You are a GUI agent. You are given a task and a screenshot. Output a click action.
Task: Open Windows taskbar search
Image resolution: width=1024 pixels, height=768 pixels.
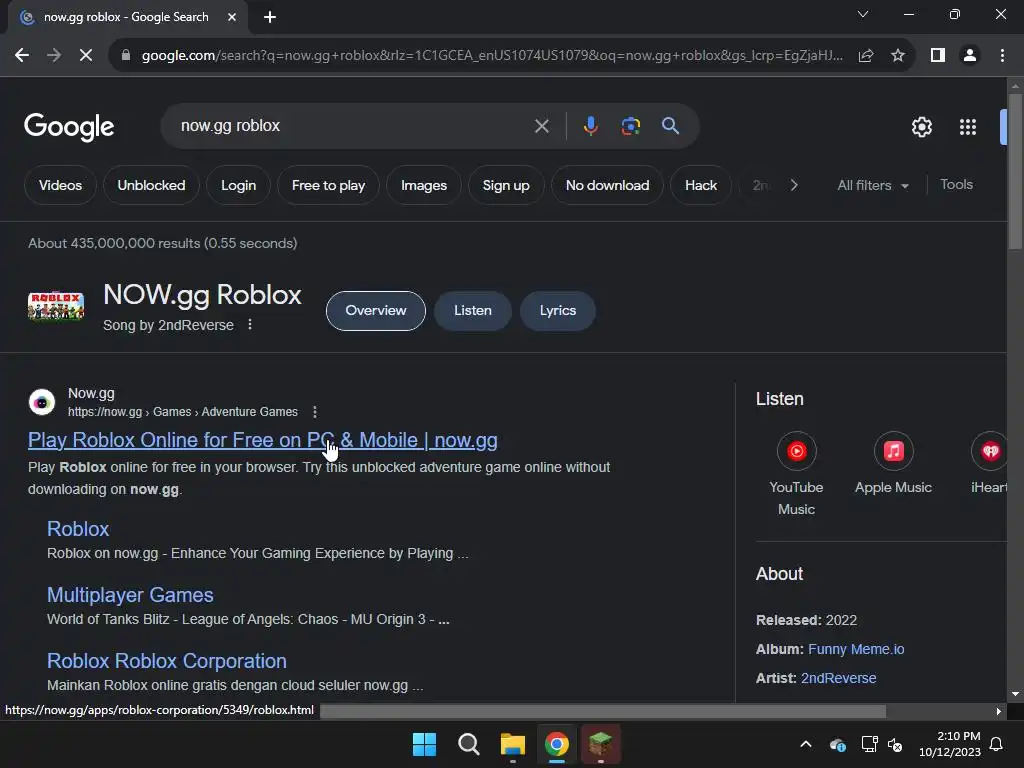pos(468,744)
